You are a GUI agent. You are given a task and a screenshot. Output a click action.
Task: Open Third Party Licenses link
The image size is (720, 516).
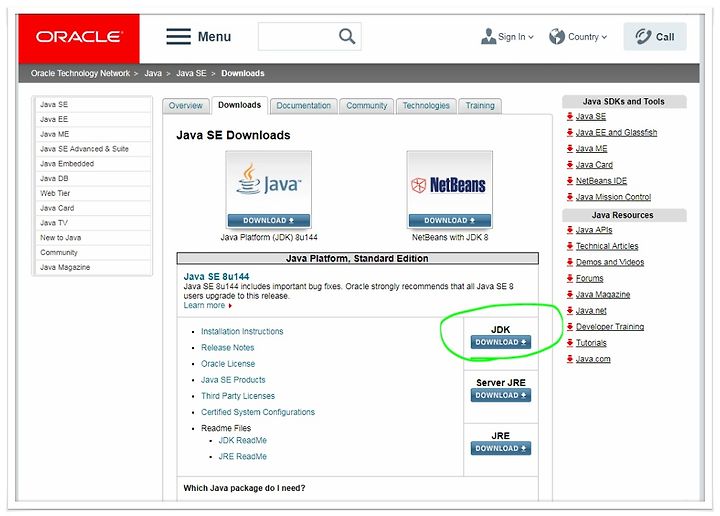point(238,396)
